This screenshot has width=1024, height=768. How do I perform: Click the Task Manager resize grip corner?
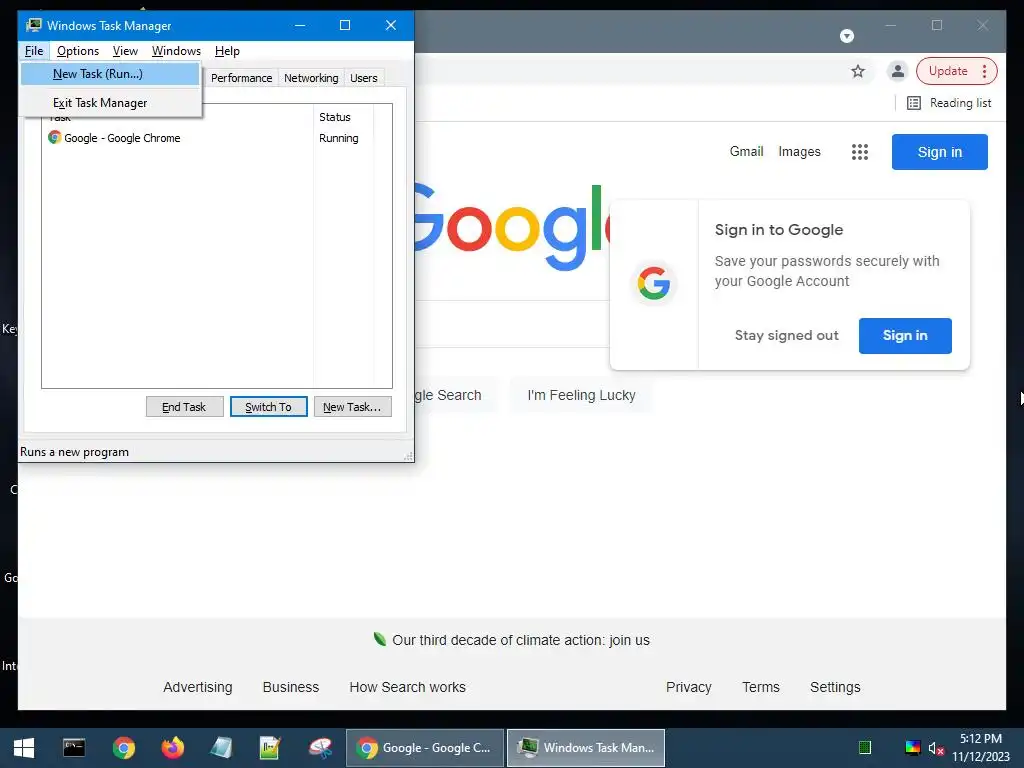coord(408,456)
